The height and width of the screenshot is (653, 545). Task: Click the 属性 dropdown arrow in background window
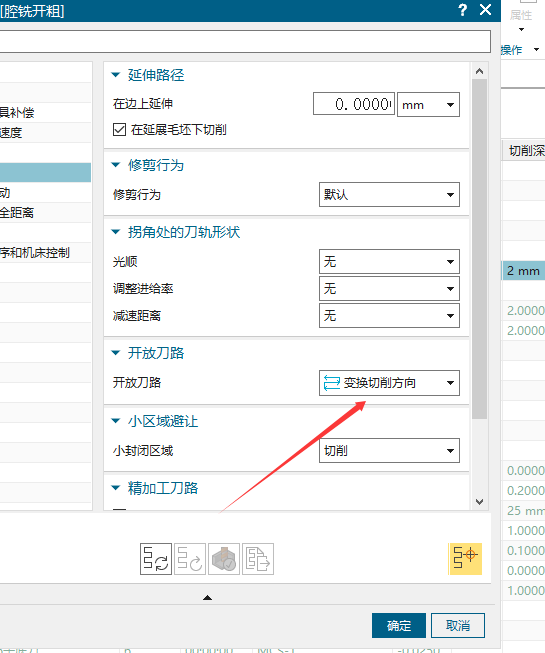click(x=522, y=30)
